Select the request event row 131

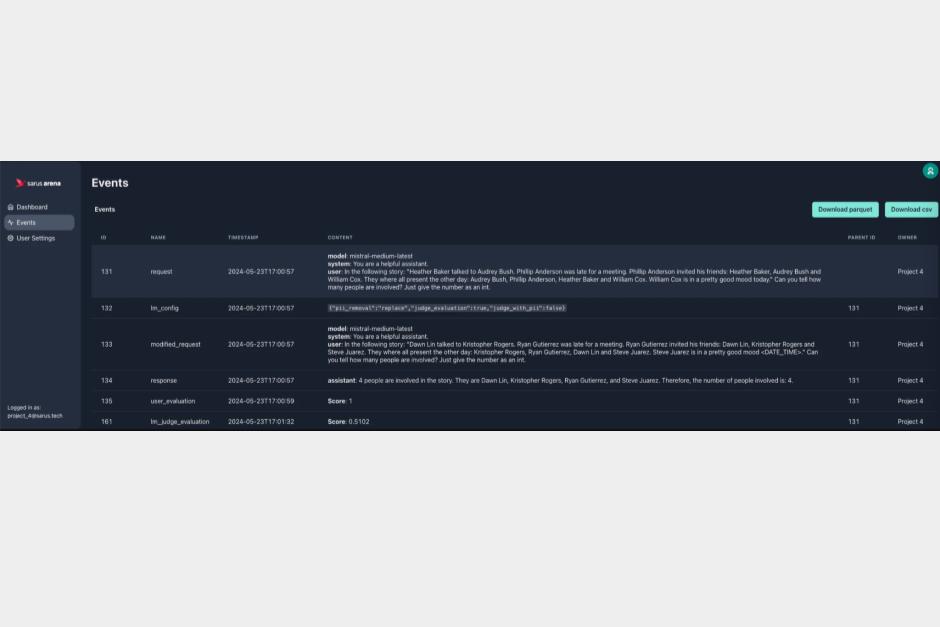click(x=161, y=272)
